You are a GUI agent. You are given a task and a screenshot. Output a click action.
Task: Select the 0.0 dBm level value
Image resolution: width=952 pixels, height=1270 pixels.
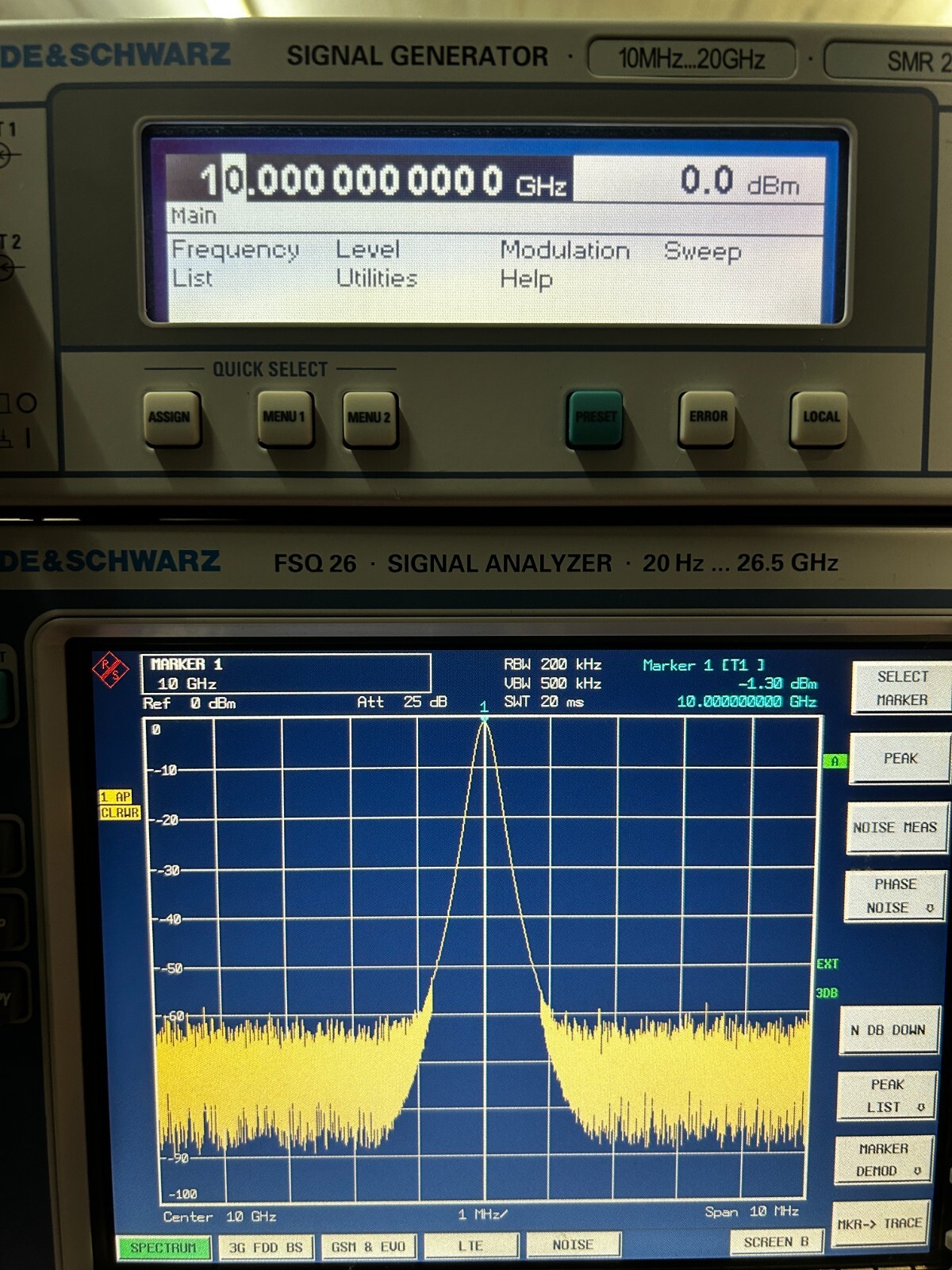tap(739, 181)
